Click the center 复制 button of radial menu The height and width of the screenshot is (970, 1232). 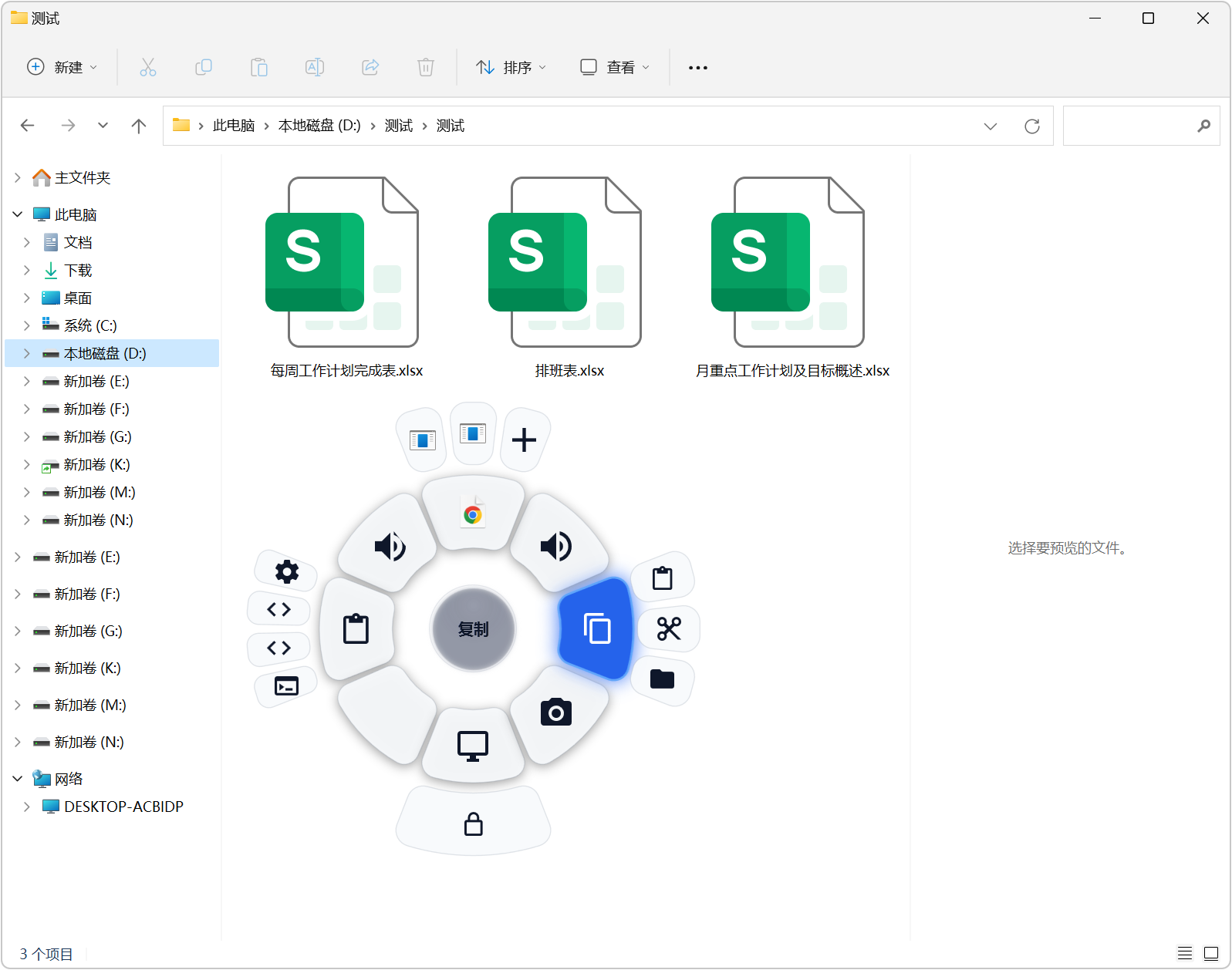(473, 629)
